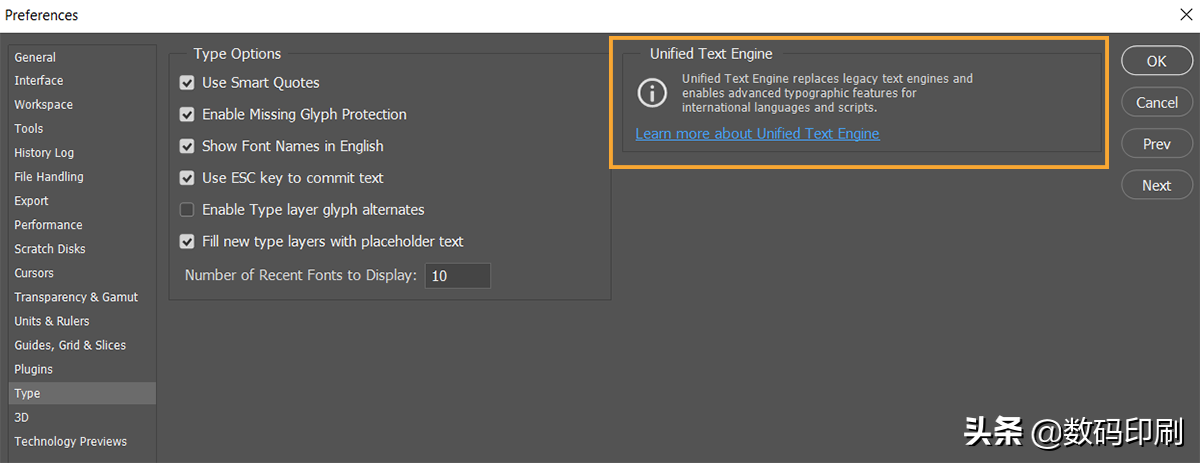Close the Preferences dialog window
The image size is (1200, 463).
pos(1185,15)
